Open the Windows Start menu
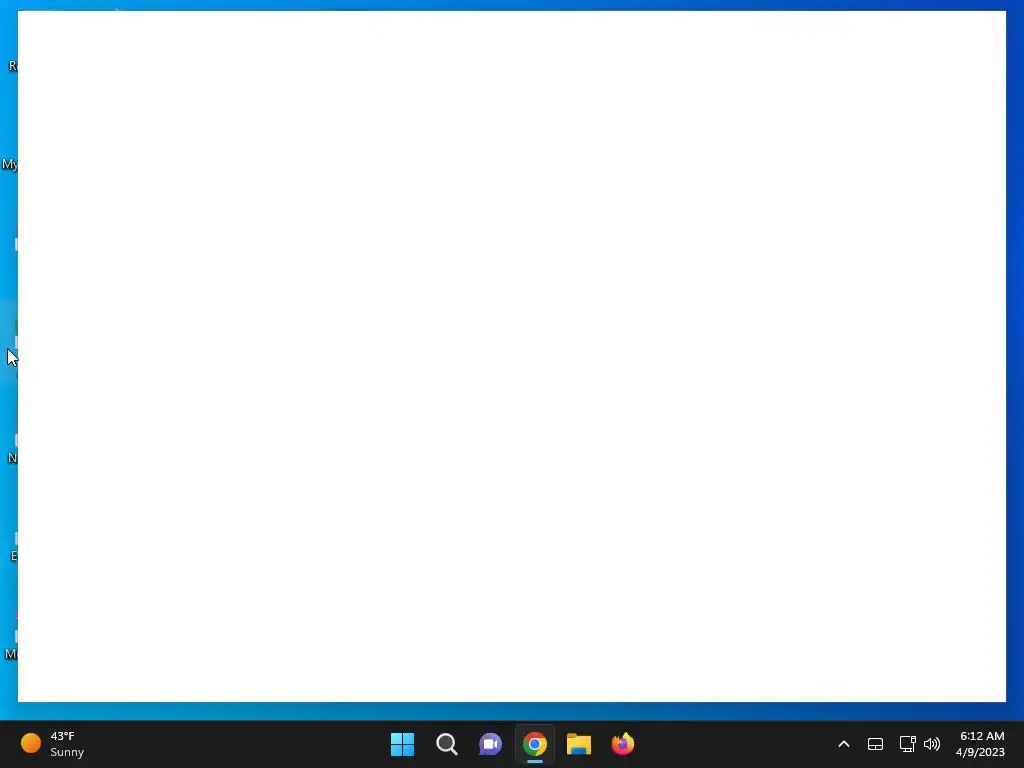Image resolution: width=1024 pixels, height=768 pixels. pyautogui.click(x=402, y=744)
